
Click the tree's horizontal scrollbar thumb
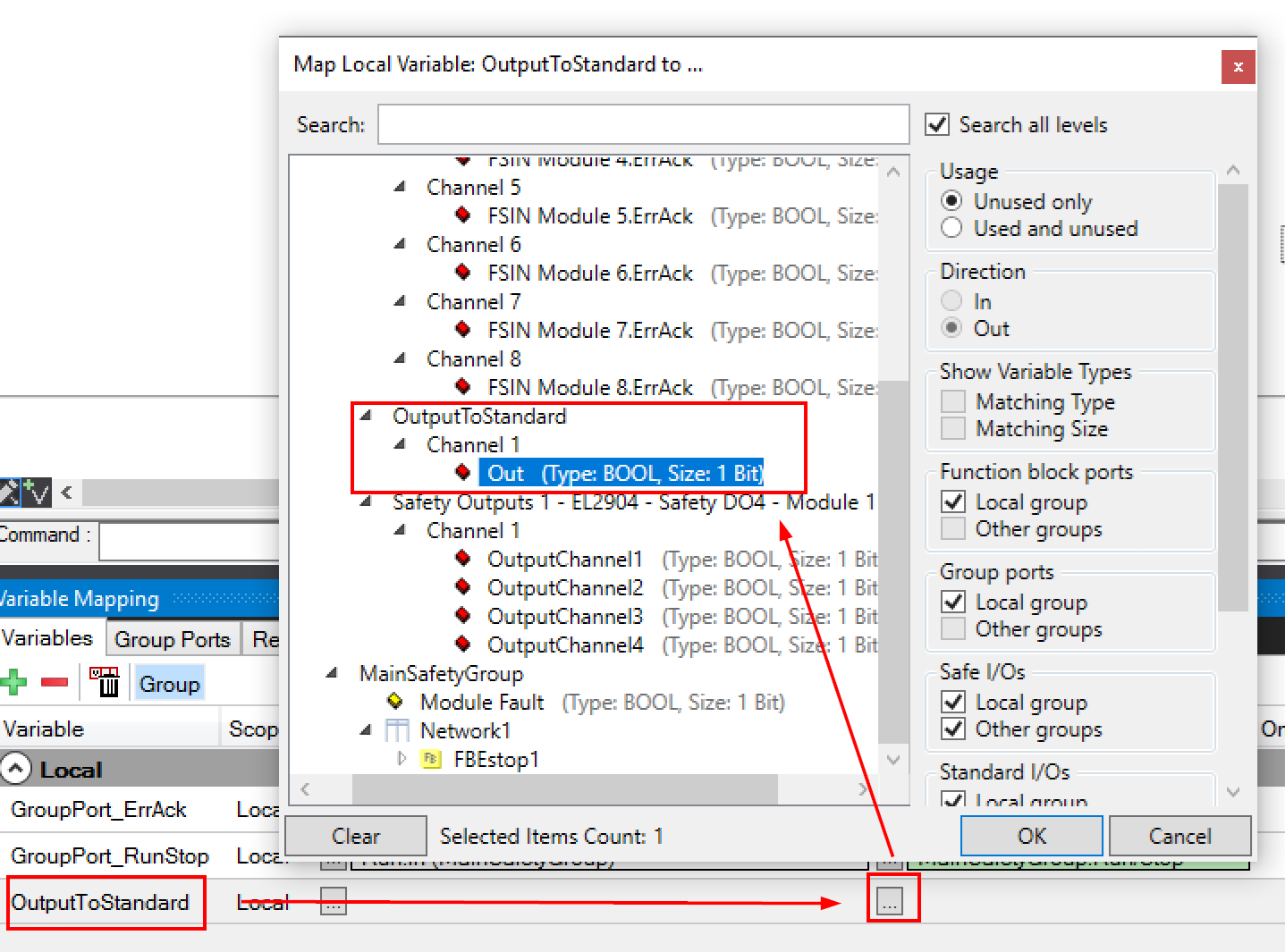[565, 789]
